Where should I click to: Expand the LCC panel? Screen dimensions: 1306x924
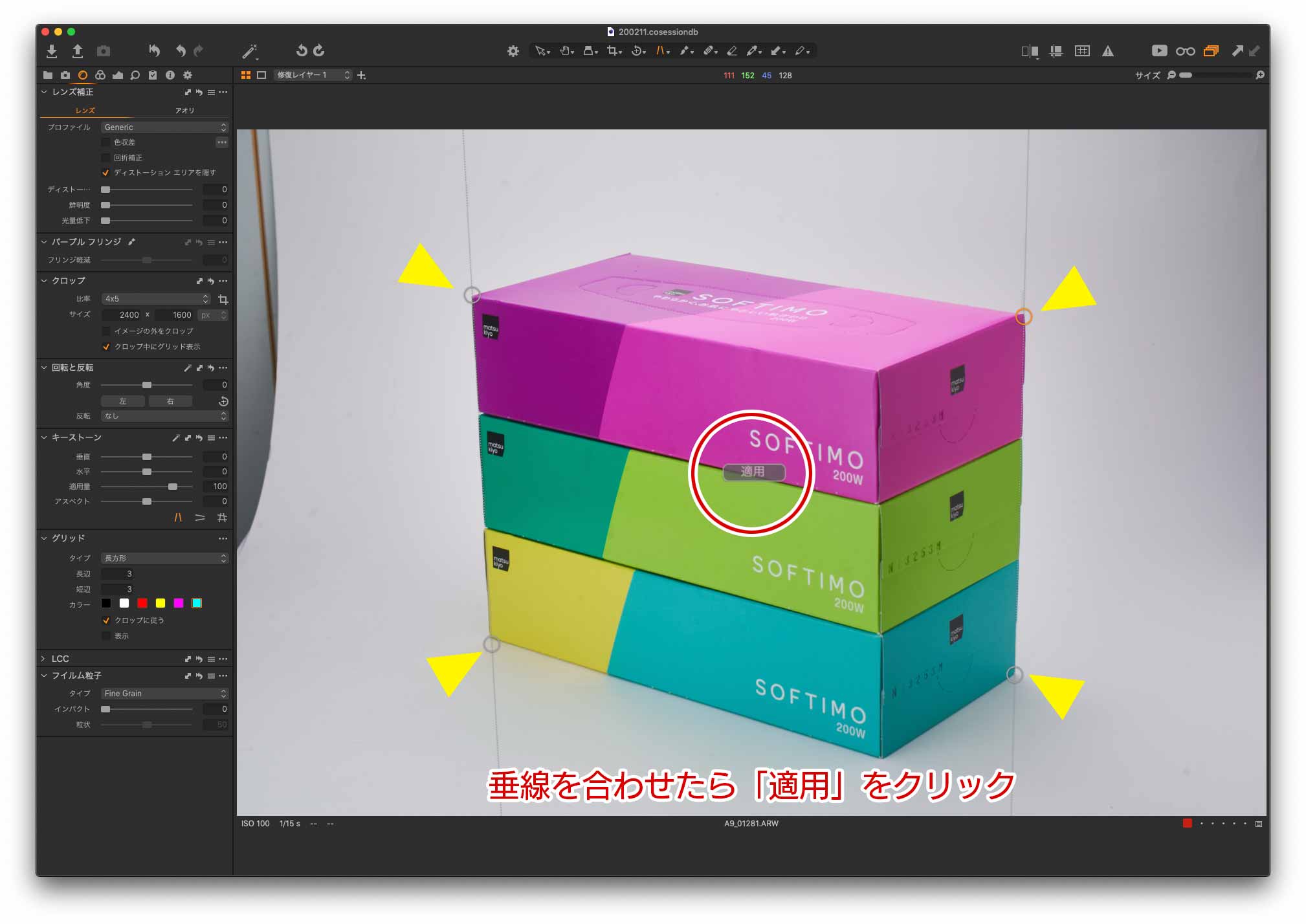click(44, 659)
